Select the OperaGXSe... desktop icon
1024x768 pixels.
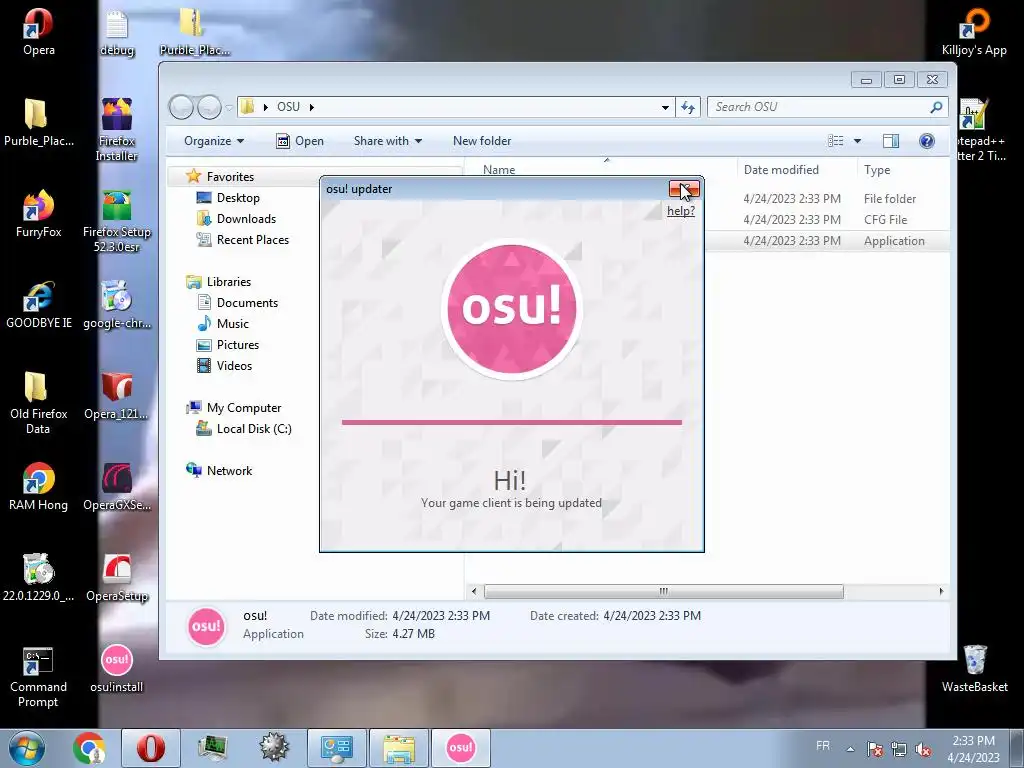coord(117,487)
